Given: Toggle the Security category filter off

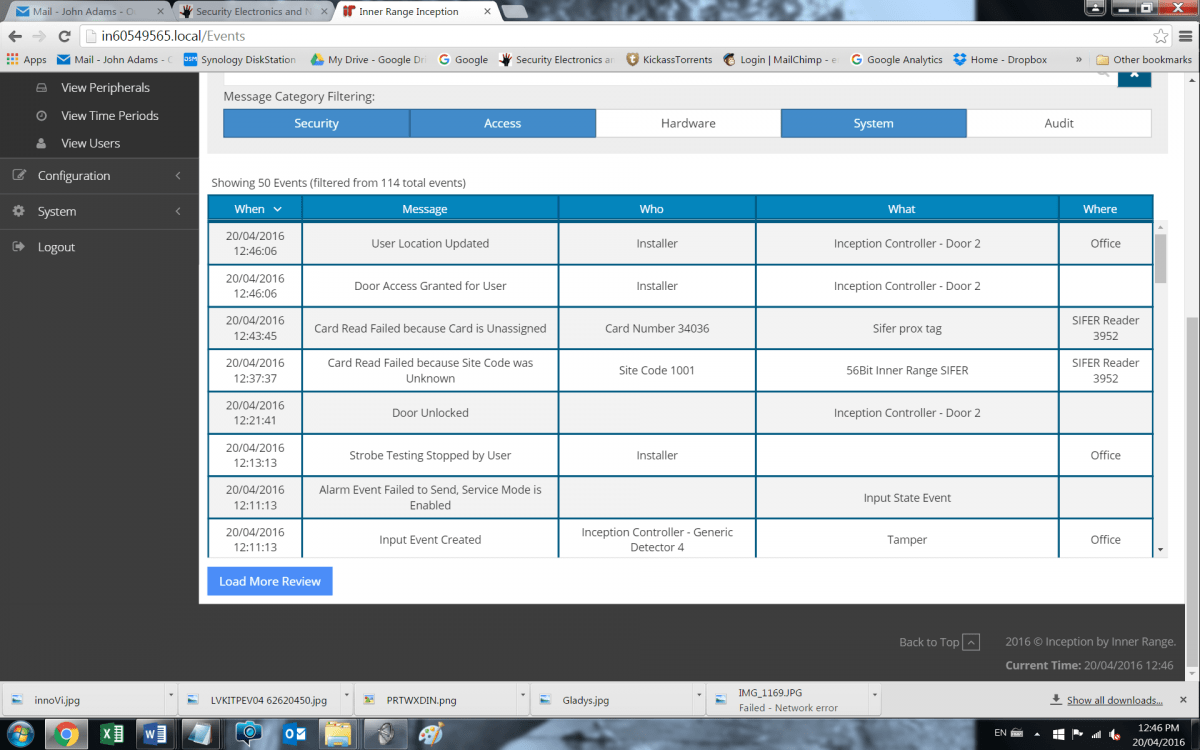Looking at the screenshot, I should point(316,123).
